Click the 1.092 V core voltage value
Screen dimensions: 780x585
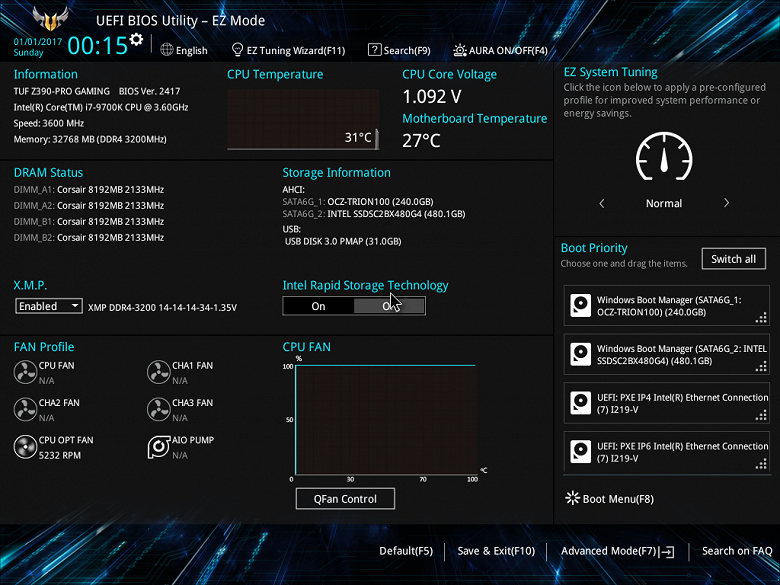tap(432, 97)
